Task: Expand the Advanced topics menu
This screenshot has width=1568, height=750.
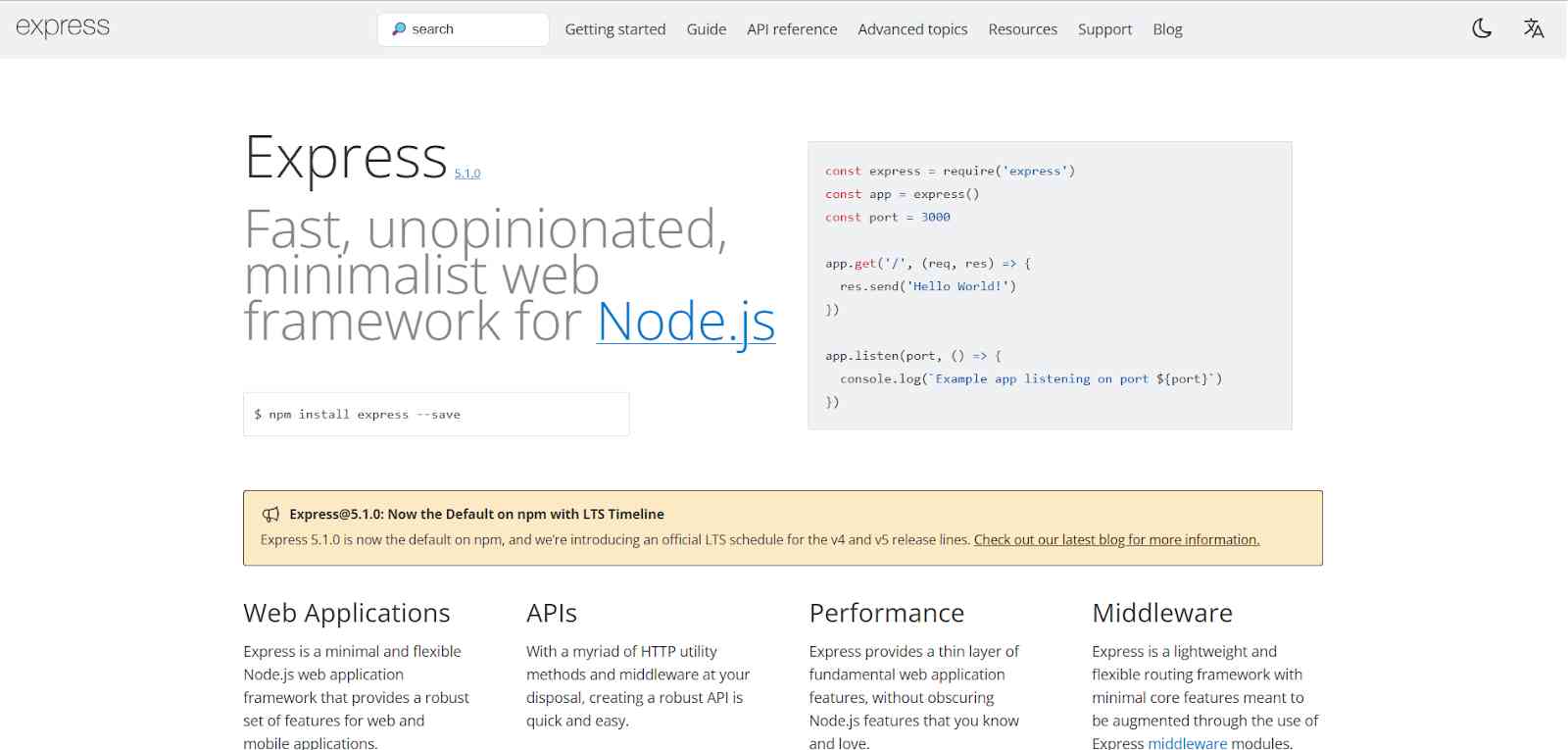Action: pyautogui.click(x=912, y=29)
